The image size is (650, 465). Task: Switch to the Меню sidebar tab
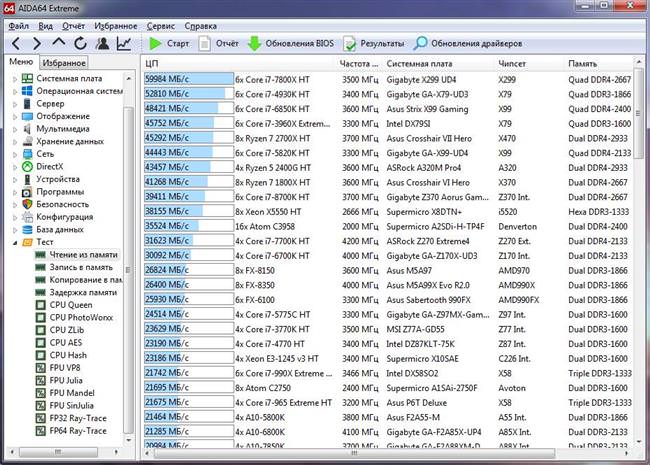[x=21, y=62]
